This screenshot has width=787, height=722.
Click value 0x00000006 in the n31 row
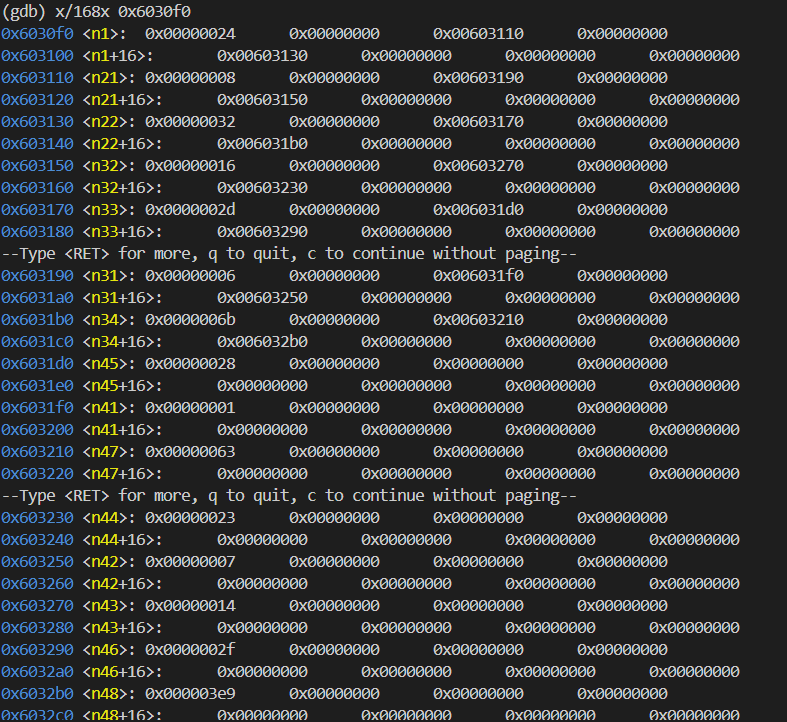coord(190,276)
